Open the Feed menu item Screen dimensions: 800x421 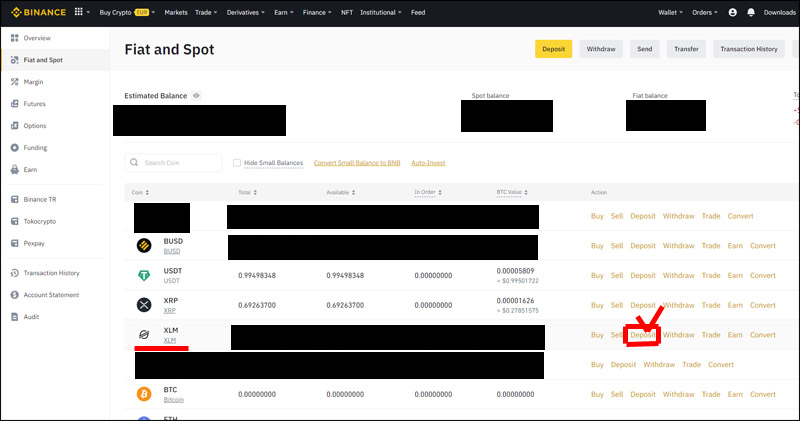(418, 12)
